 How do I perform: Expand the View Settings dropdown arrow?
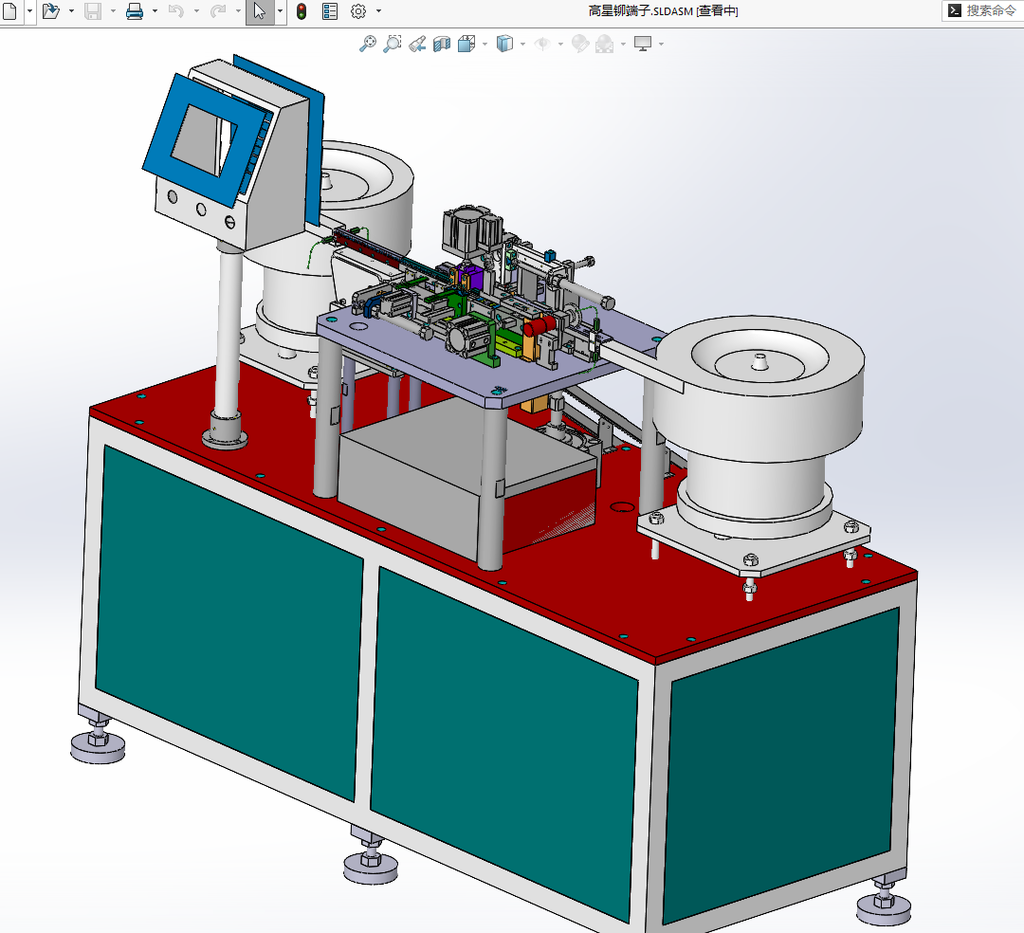click(x=662, y=44)
